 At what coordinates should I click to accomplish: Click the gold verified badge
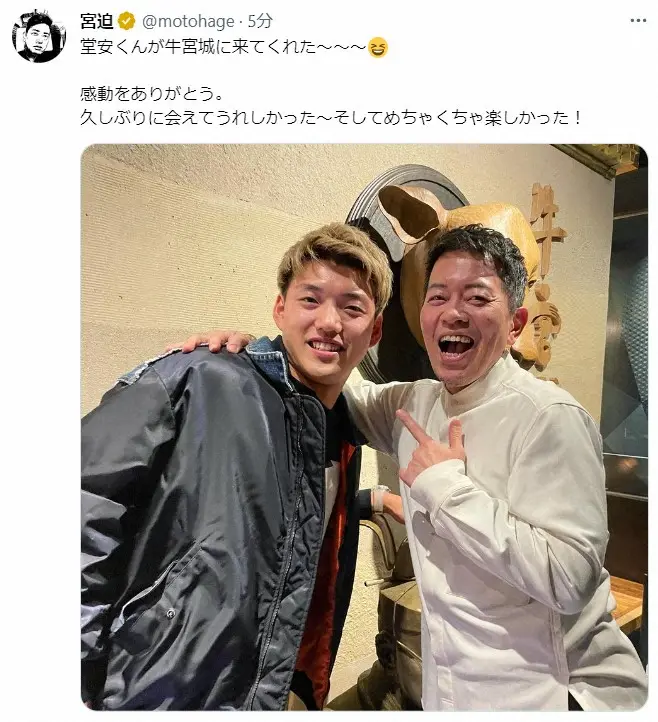click(x=127, y=21)
